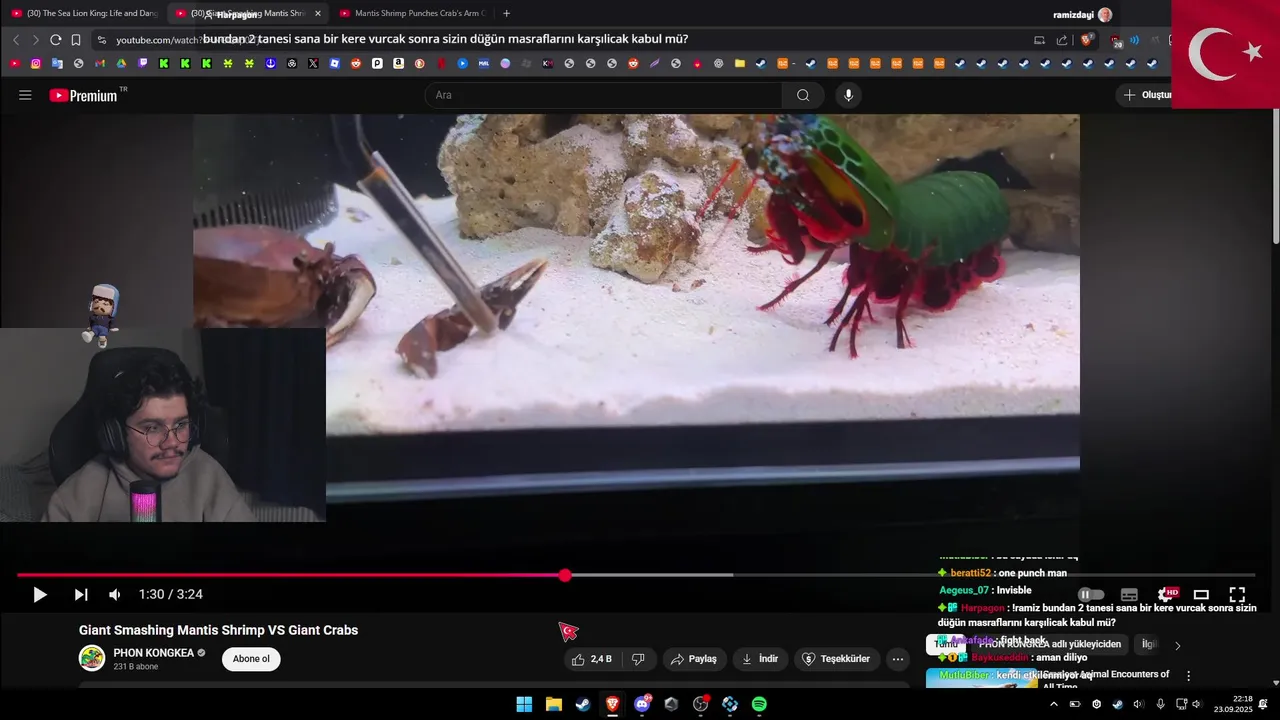This screenshot has height=720, width=1280.
Task: Open Steam from taskbar
Action: pos(582,704)
